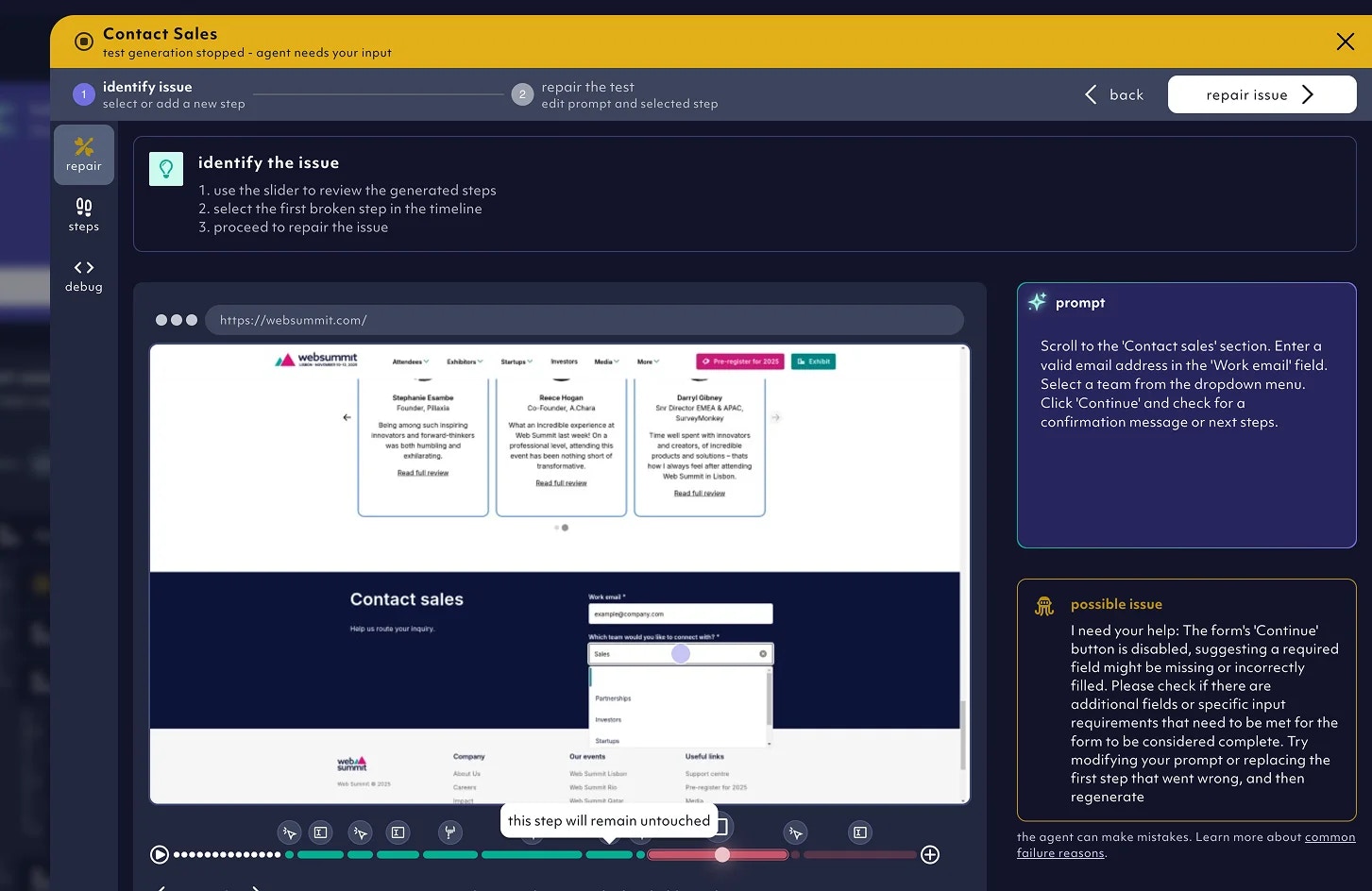Add a new step with the plus icon
1372x891 pixels.
click(930, 855)
